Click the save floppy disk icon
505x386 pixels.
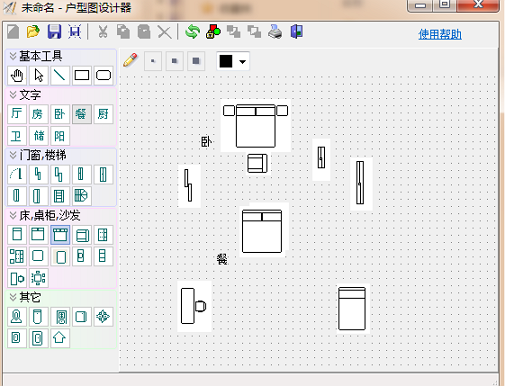54,32
